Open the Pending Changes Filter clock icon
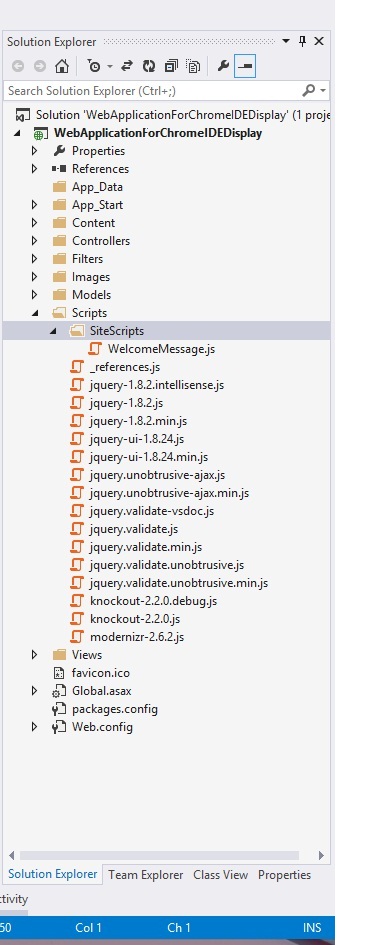Viewport: 381px width, 945px height. (x=94, y=66)
